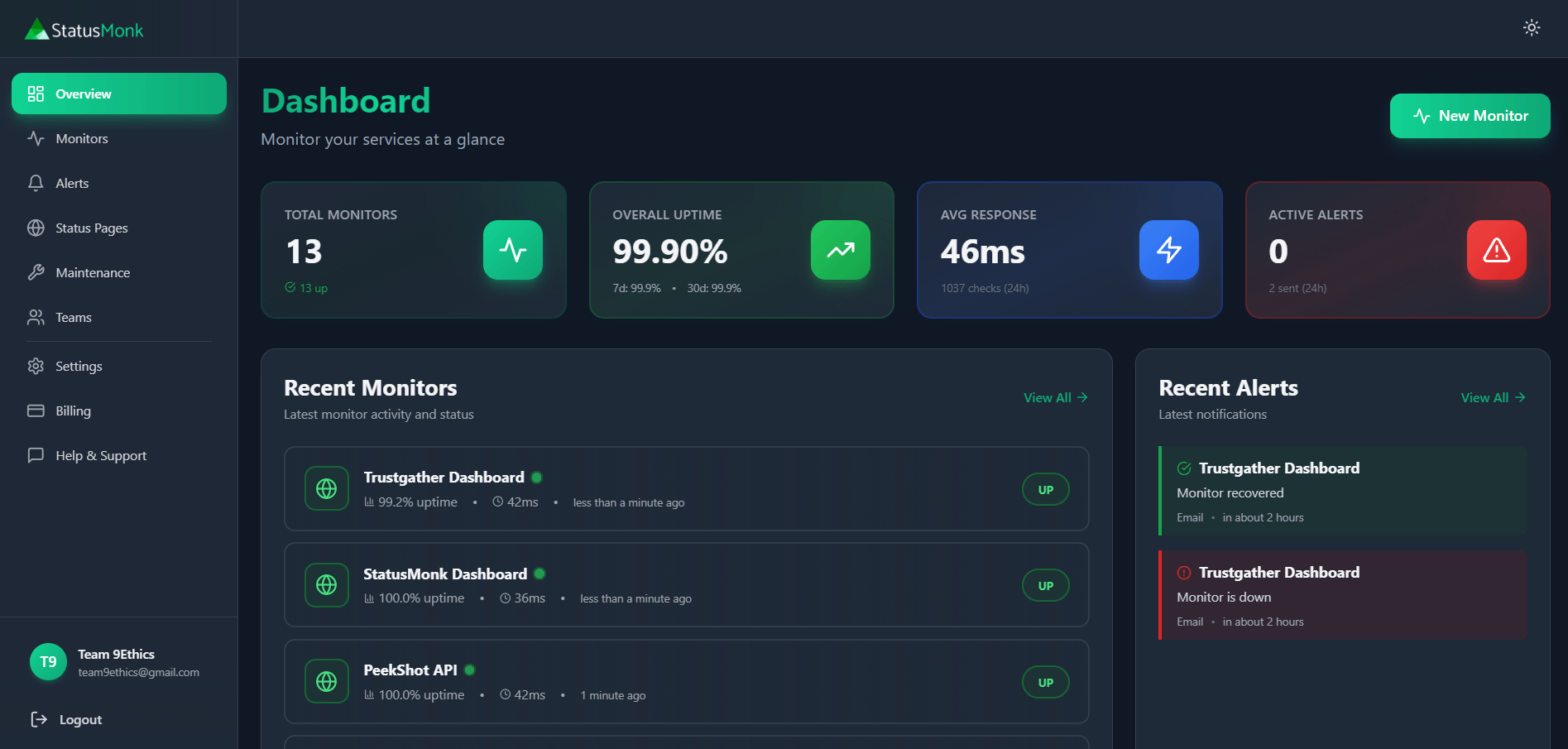1568x749 pixels.
Task: Open Alerts via the bell icon
Action: [36, 183]
